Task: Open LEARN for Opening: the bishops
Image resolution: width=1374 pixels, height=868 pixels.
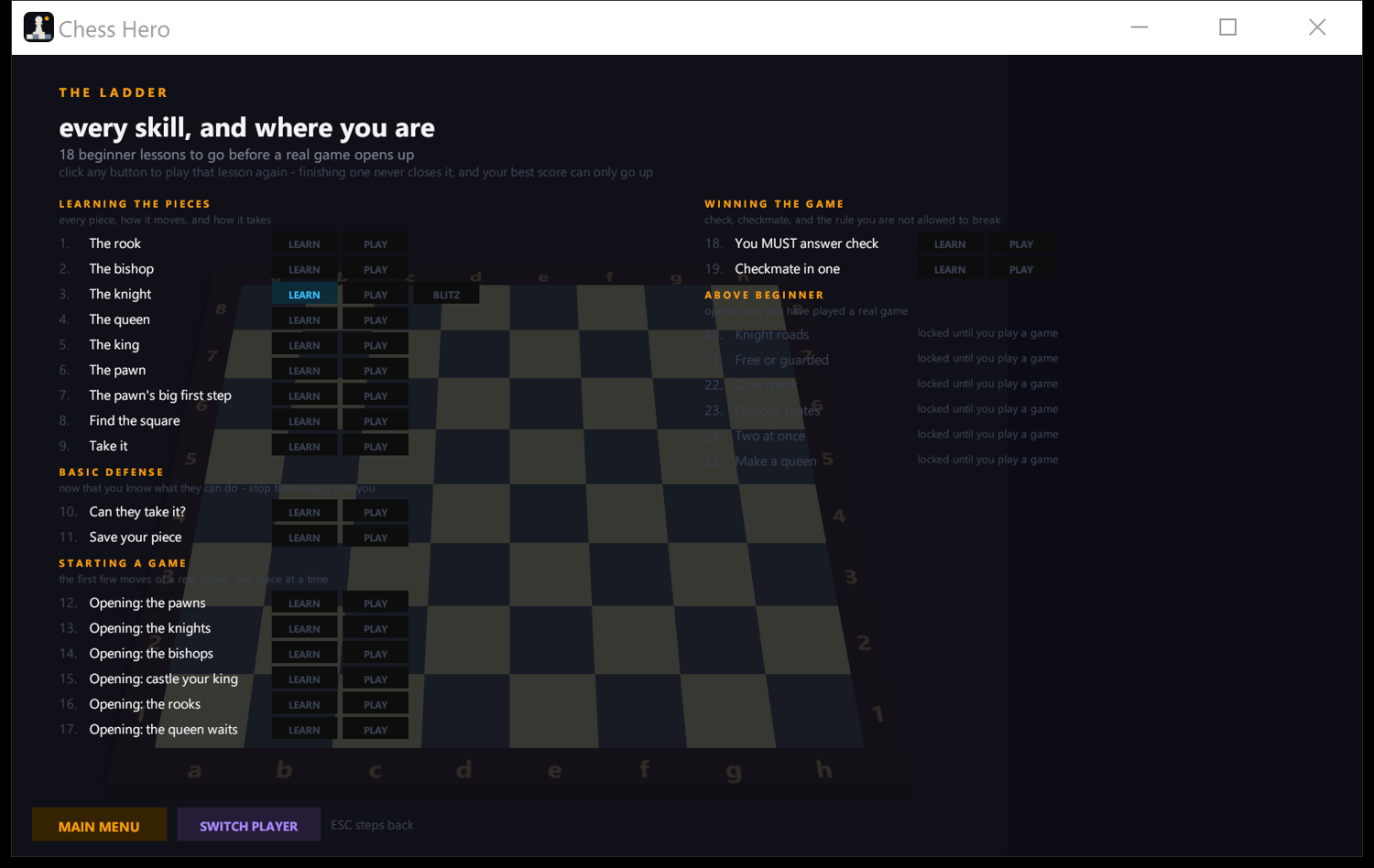Action: 304,654
